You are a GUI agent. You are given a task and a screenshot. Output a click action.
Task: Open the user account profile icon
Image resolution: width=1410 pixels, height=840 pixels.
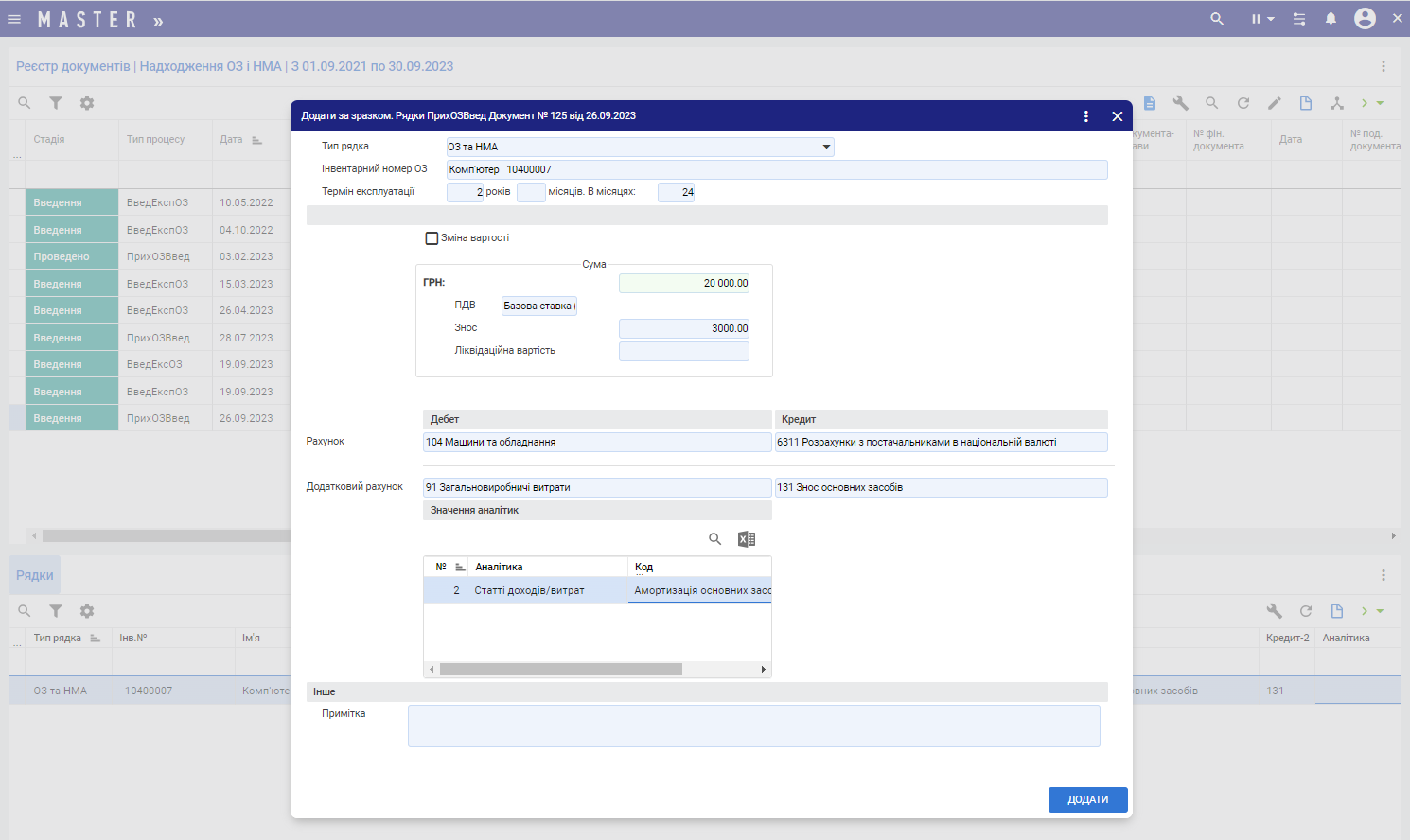pos(1365,19)
